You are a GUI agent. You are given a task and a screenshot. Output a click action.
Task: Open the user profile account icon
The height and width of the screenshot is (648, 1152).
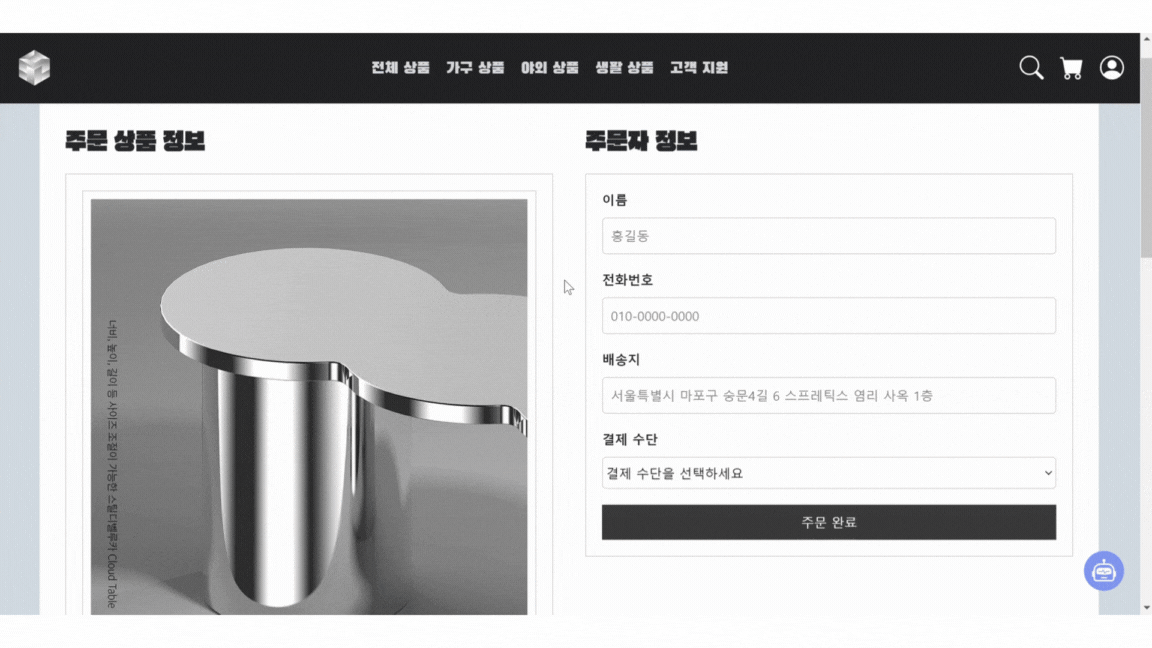(1112, 68)
